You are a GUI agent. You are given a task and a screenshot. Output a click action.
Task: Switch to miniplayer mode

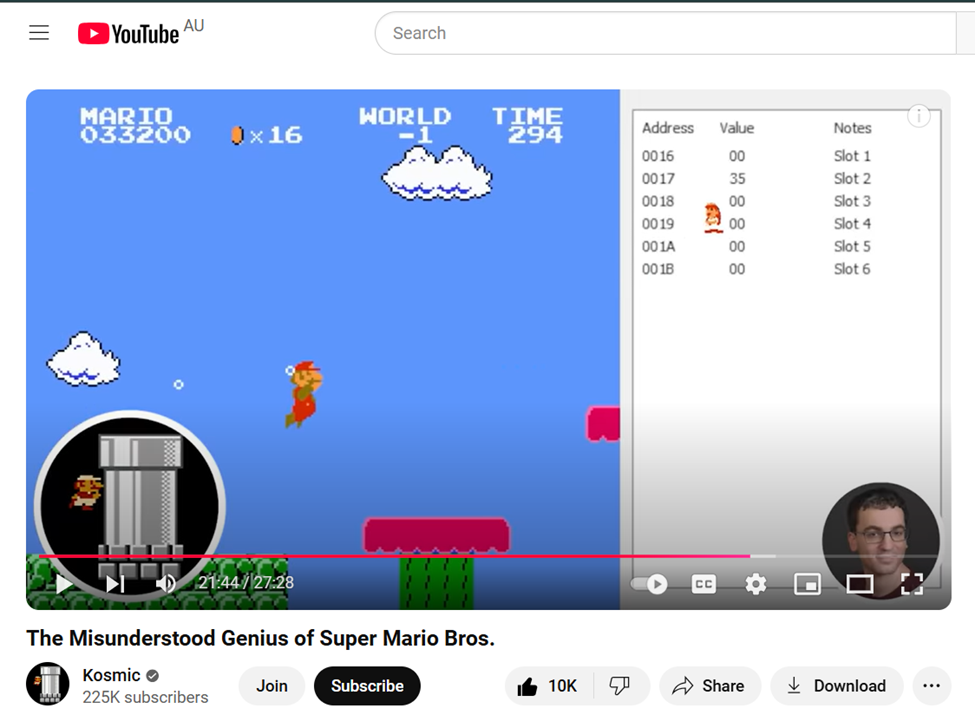click(807, 584)
